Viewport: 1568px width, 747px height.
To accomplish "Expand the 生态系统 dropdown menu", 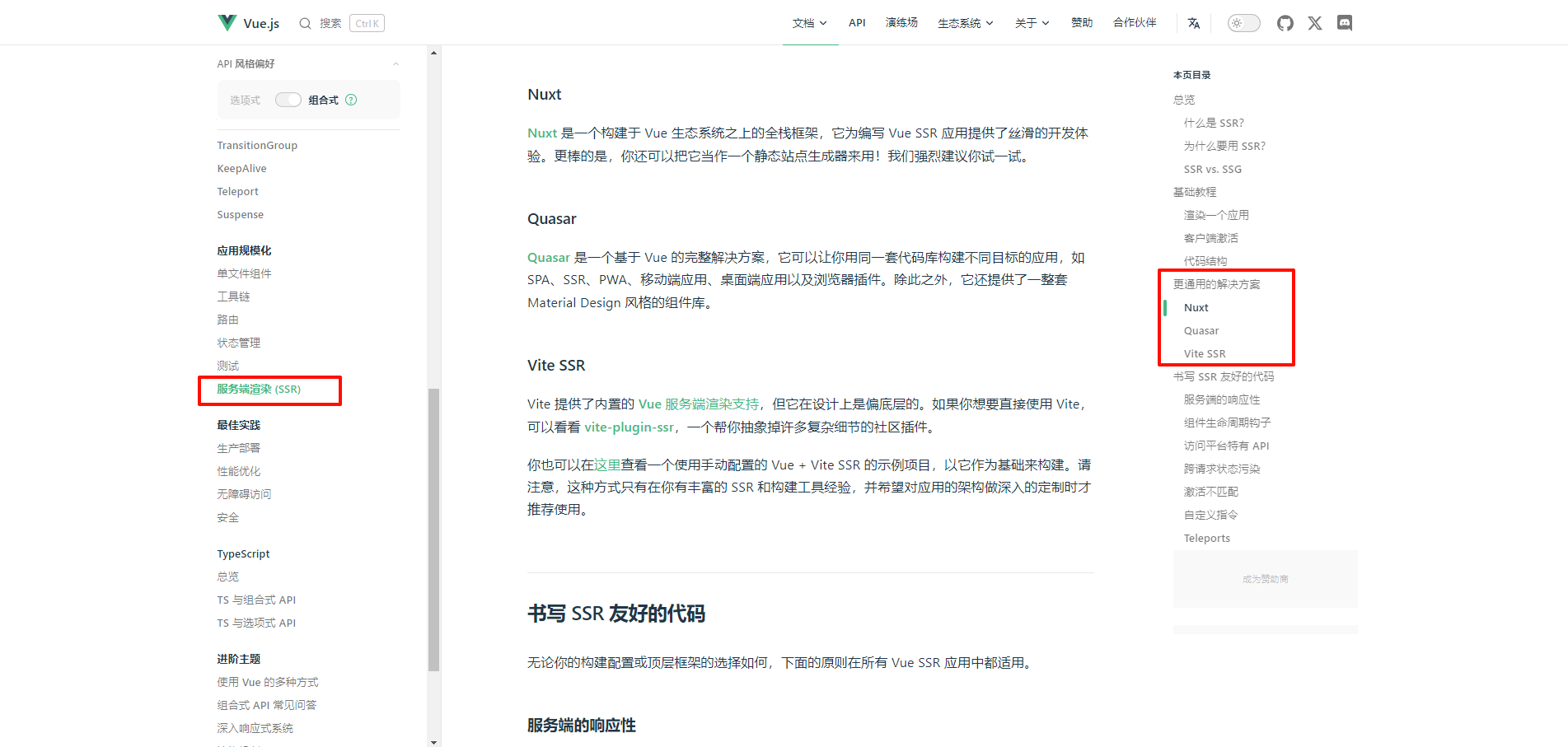I will pyautogui.click(x=965, y=23).
